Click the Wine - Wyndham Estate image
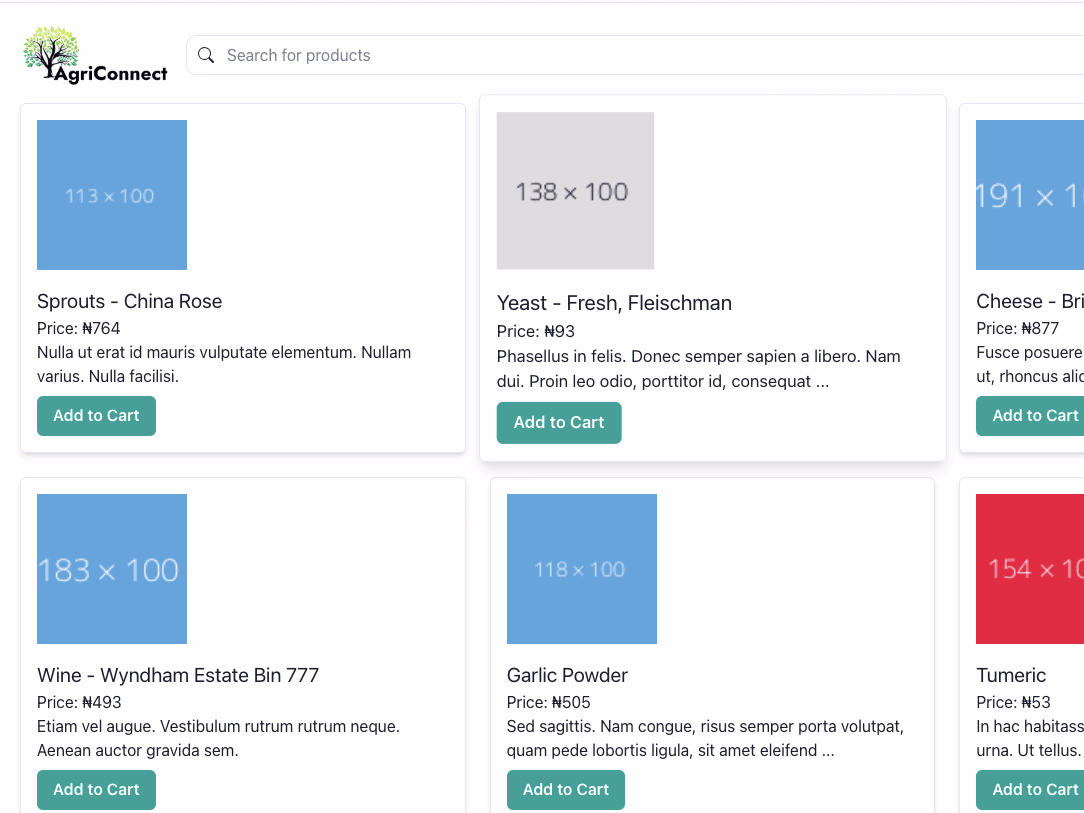Image resolution: width=1084 pixels, height=813 pixels. click(x=111, y=568)
